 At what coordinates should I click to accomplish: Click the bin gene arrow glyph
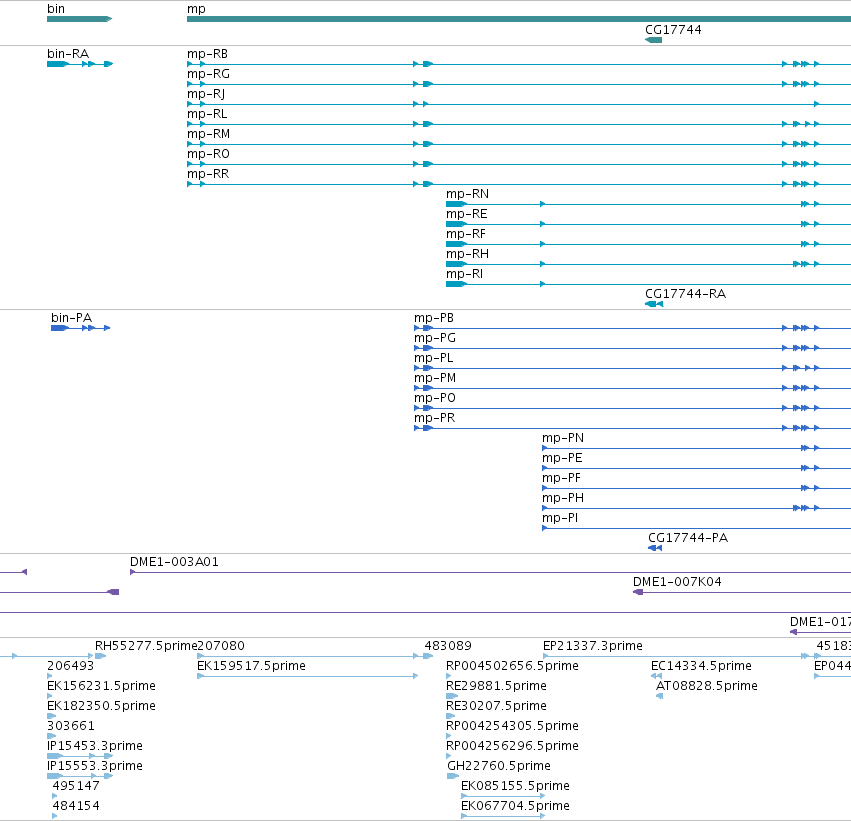pos(79,19)
